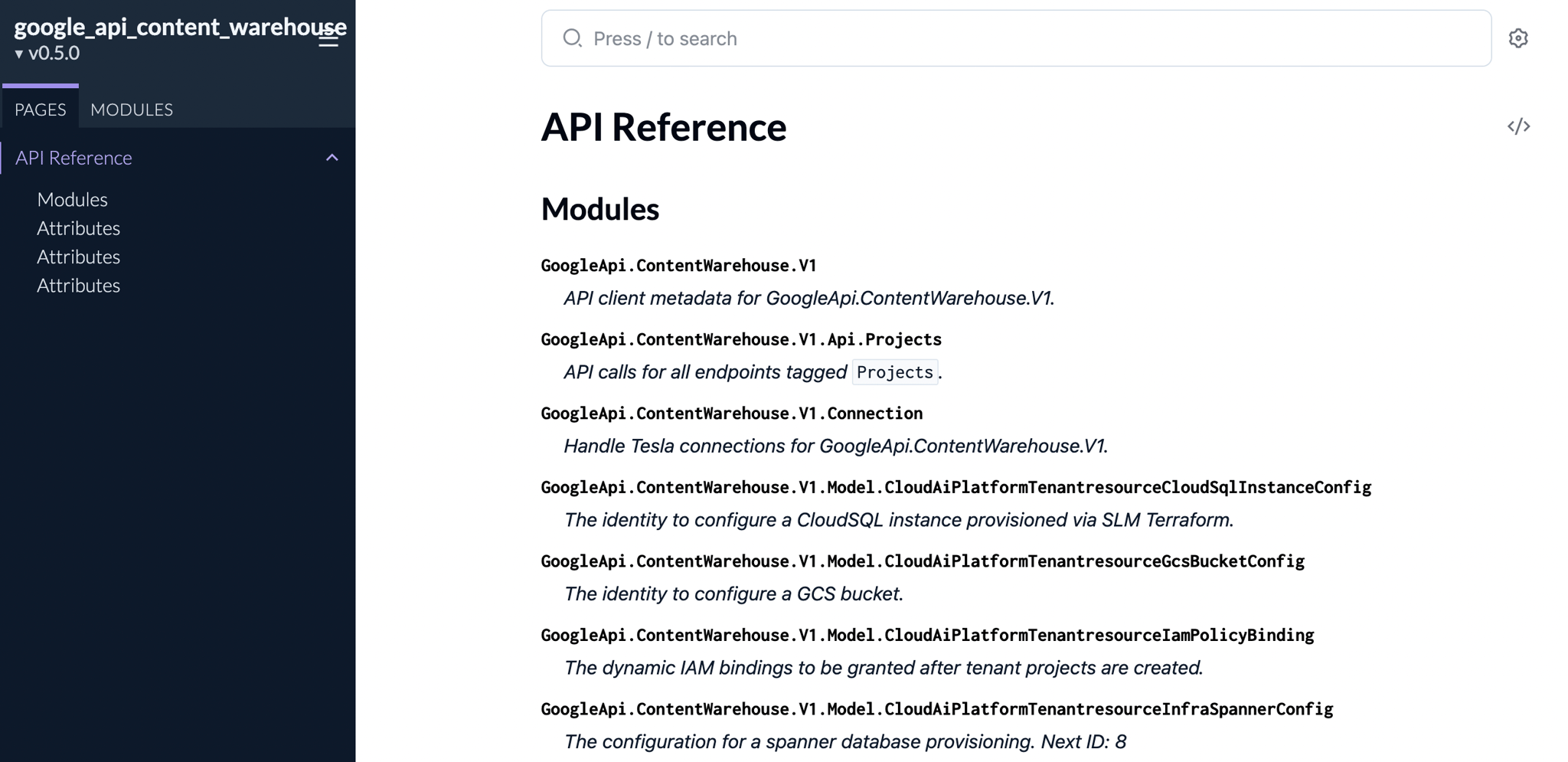1568x762 pixels.
Task: Click 'API client metadata' description text
Action: [x=809, y=298]
